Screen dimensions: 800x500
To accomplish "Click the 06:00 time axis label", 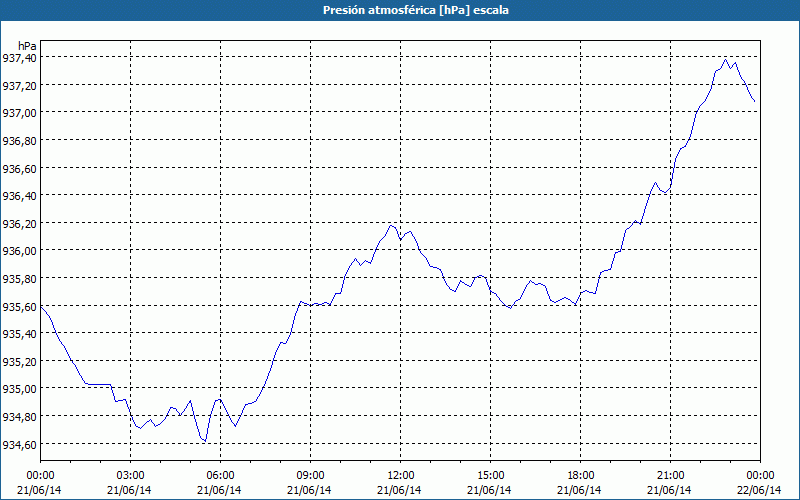I will 220,476.
